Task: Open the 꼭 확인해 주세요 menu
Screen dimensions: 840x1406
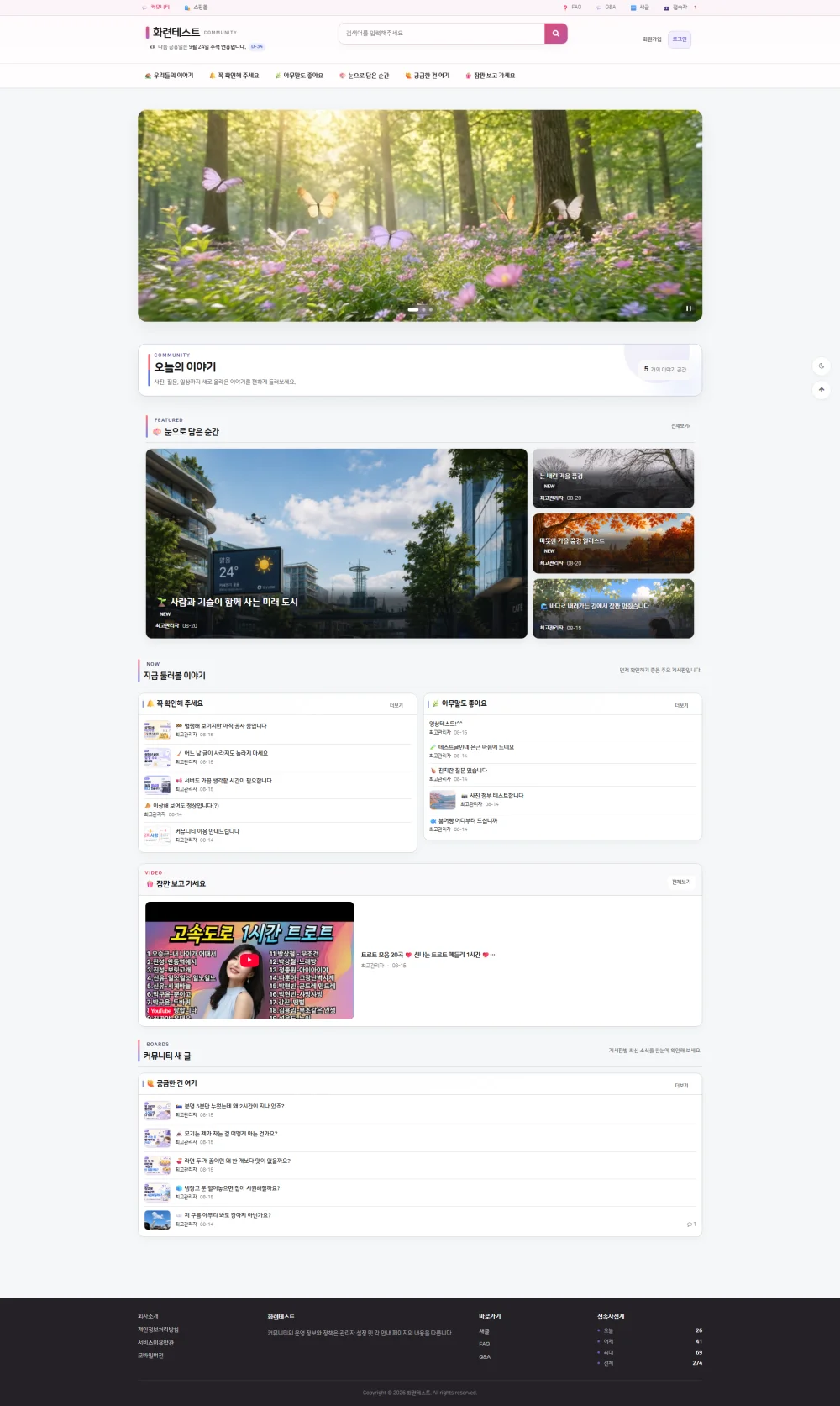Action: pos(234,76)
